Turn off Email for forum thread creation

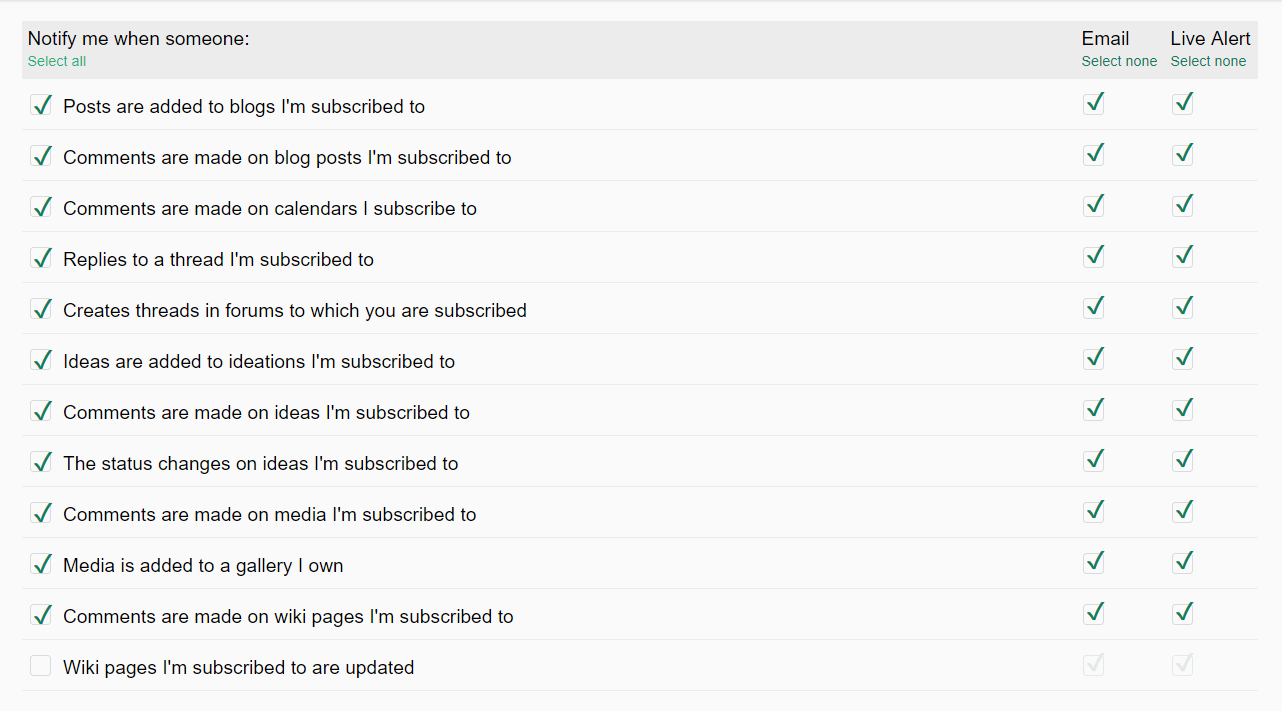[x=1094, y=307]
